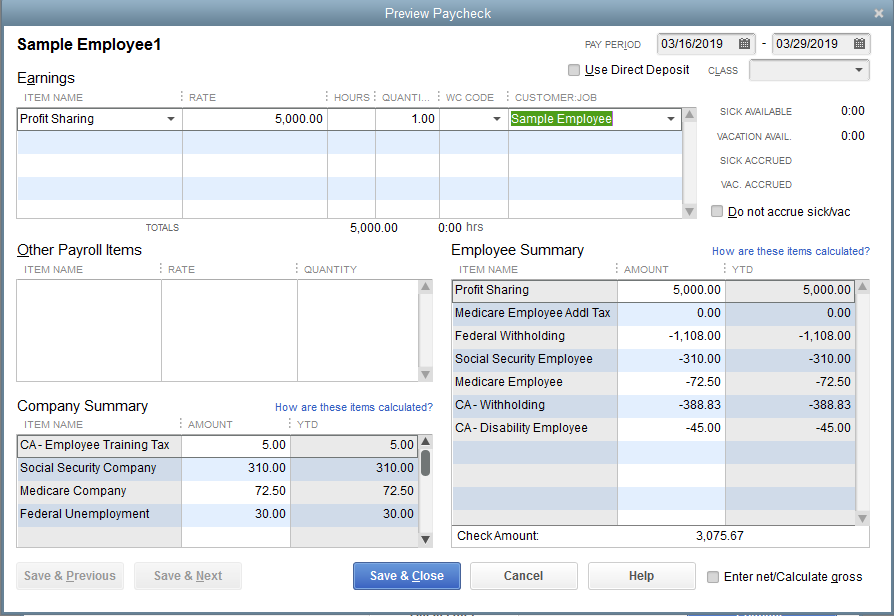Open Help for paycheck preview

641,576
